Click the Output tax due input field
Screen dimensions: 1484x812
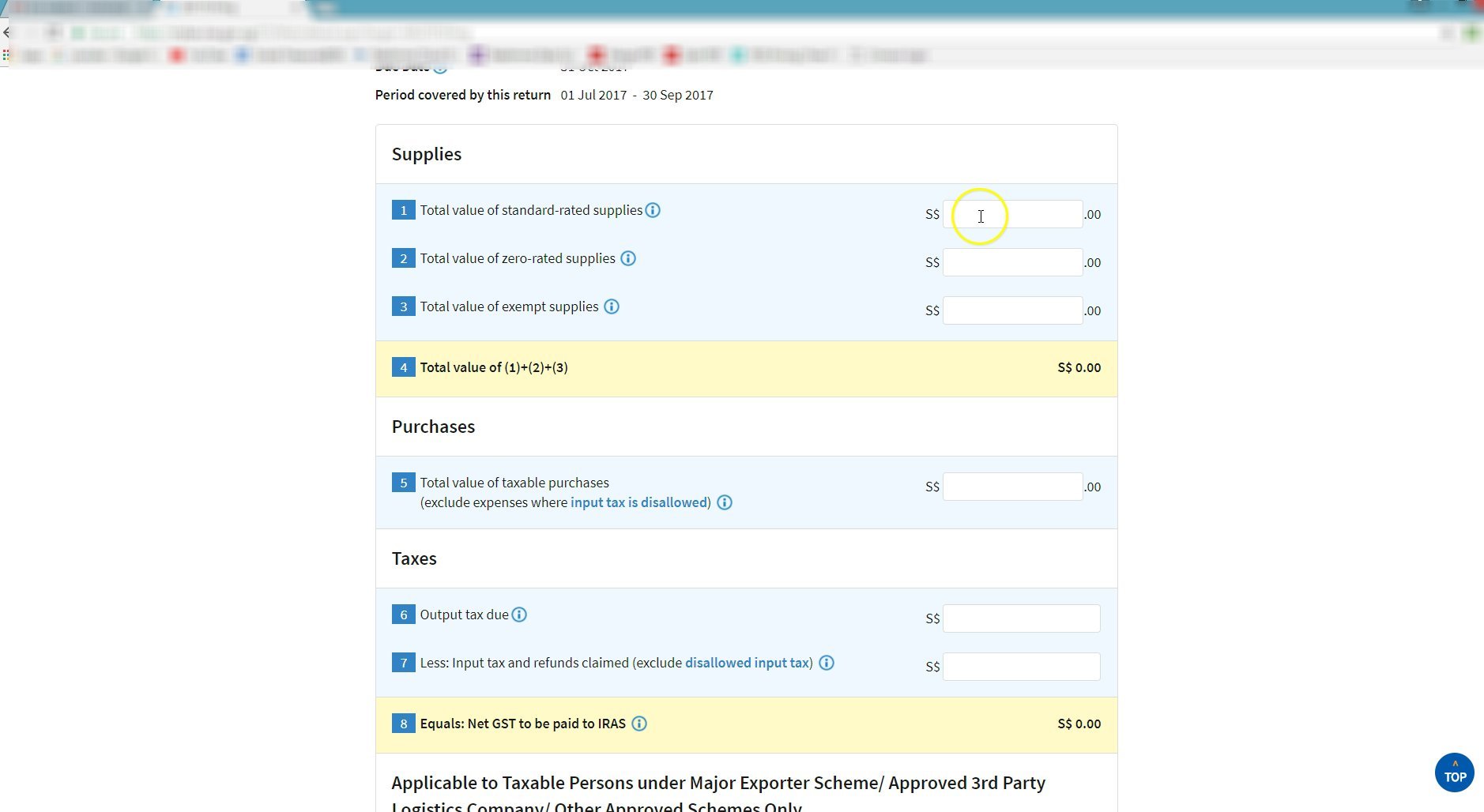click(x=1021, y=619)
